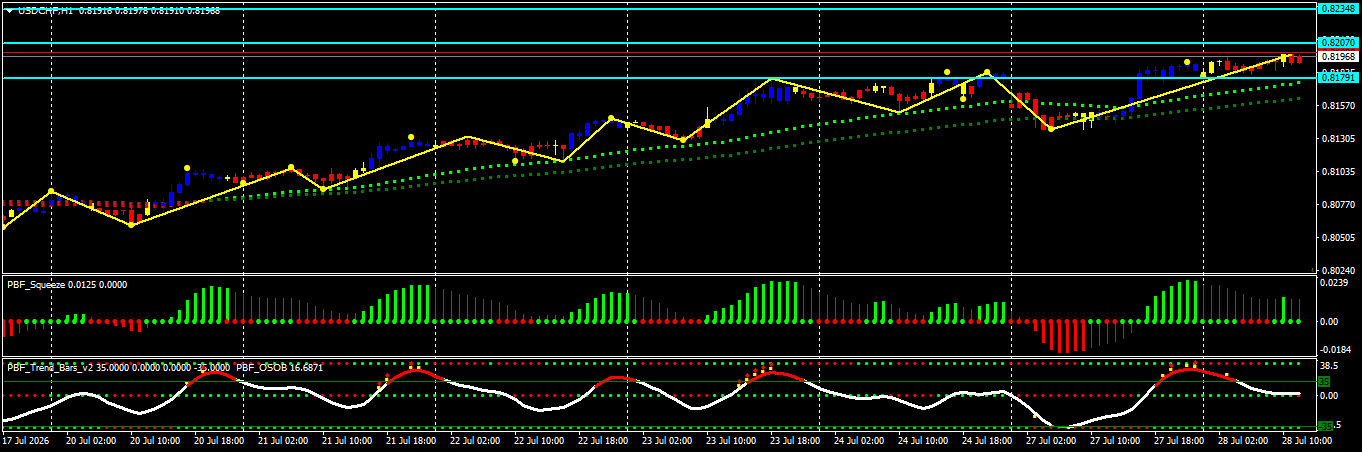
Task: Click the 0.82348 cyan price label
Action: (1338, 8)
